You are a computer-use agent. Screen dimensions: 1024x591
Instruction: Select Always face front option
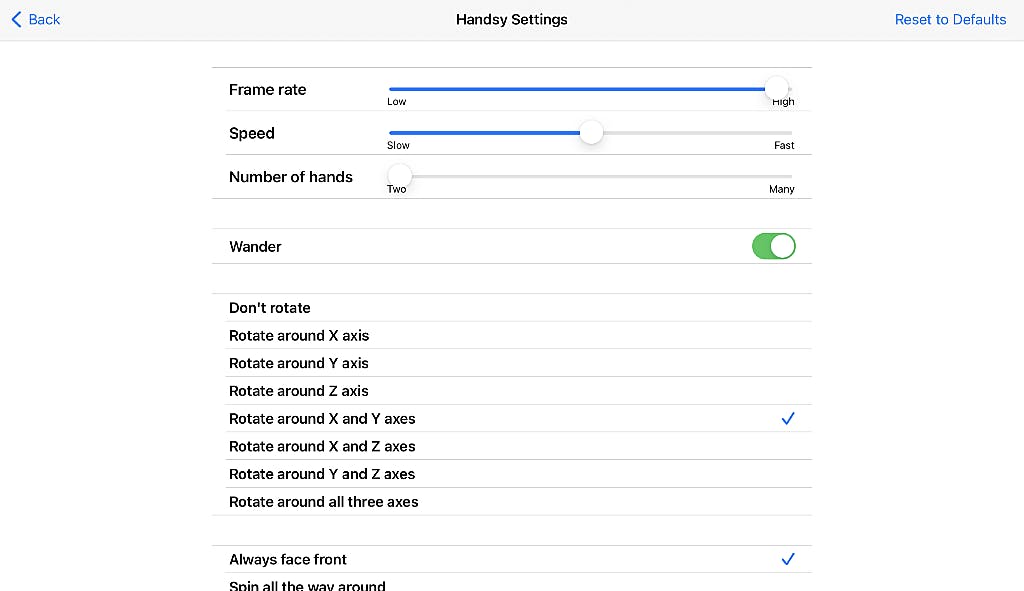point(288,560)
